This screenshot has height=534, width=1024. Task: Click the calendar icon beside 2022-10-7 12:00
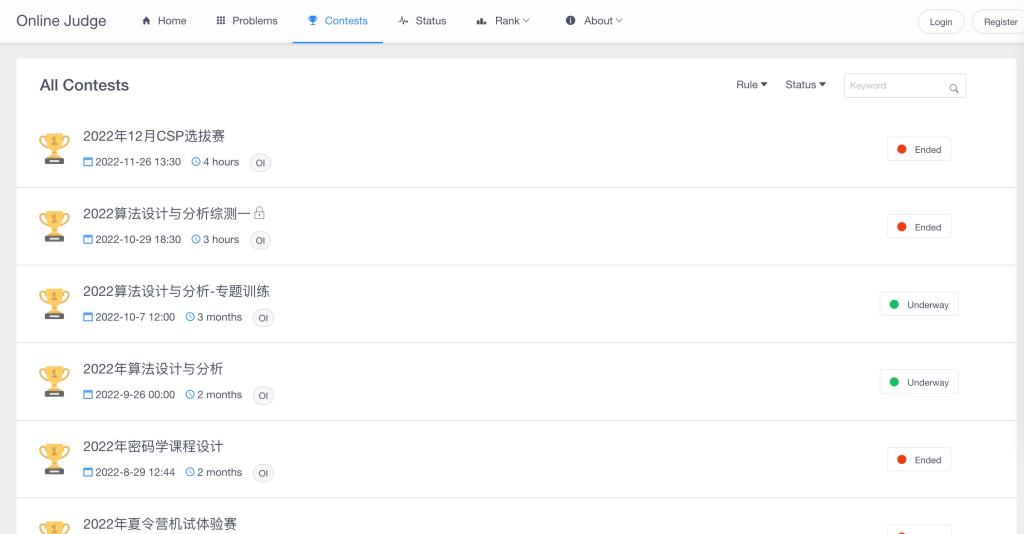coord(88,317)
